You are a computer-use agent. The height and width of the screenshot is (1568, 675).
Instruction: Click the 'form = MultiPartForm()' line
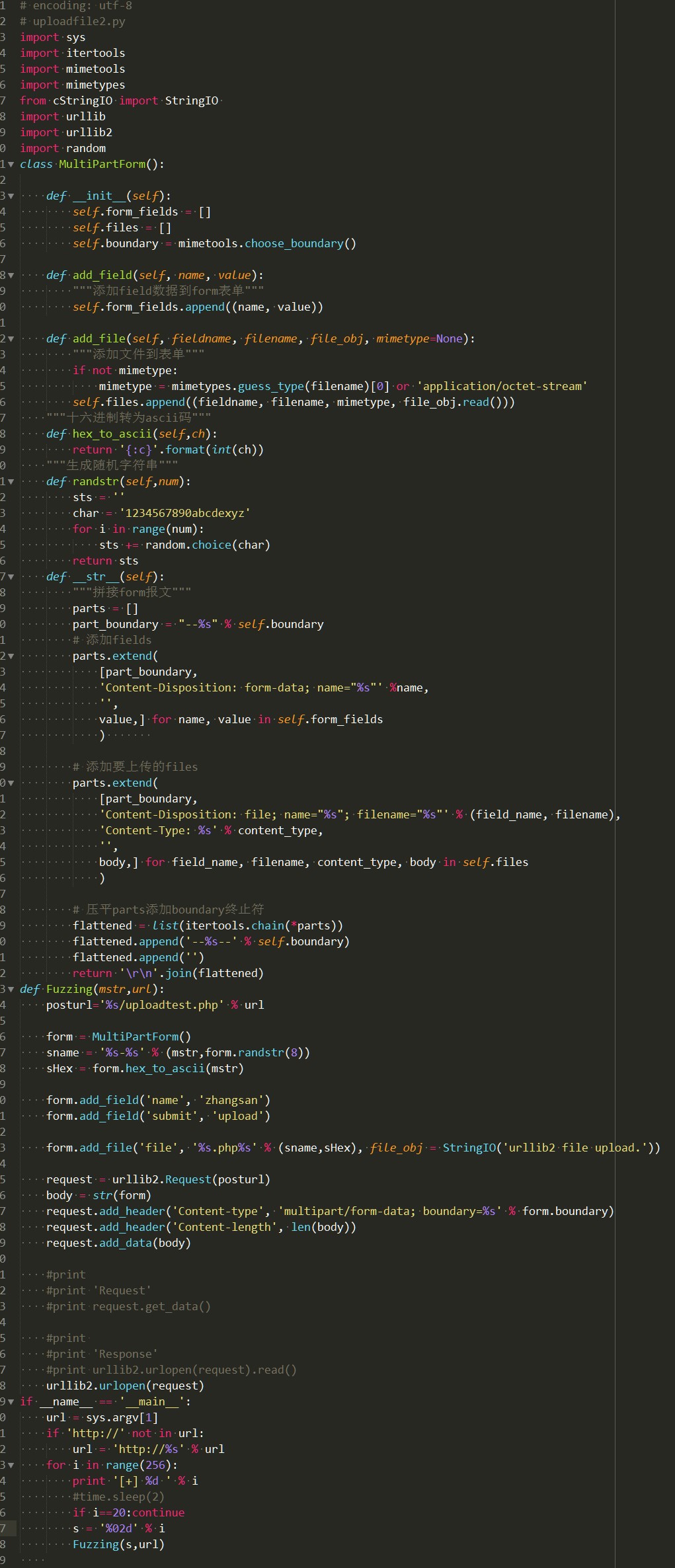(119, 1037)
